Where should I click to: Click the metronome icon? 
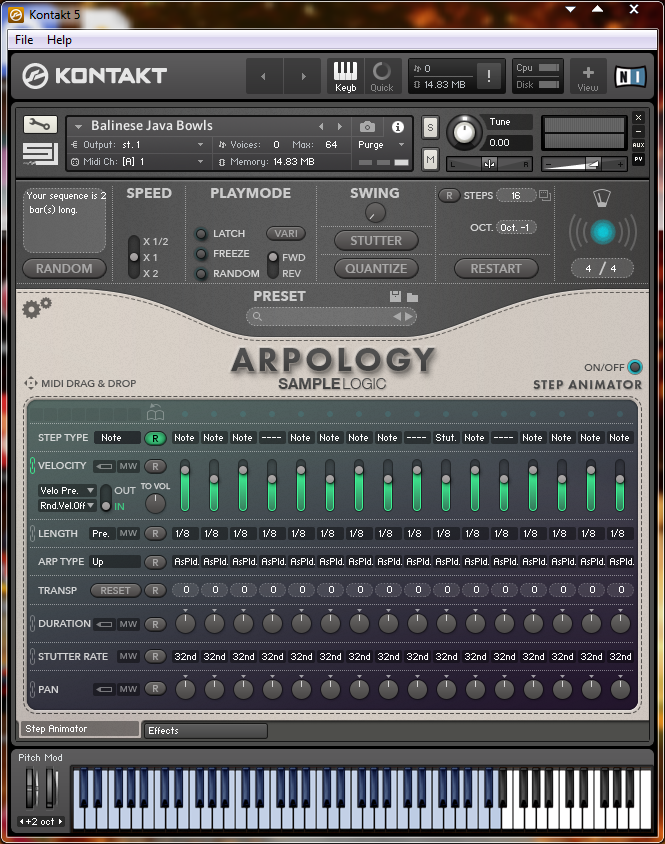point(602,198)
